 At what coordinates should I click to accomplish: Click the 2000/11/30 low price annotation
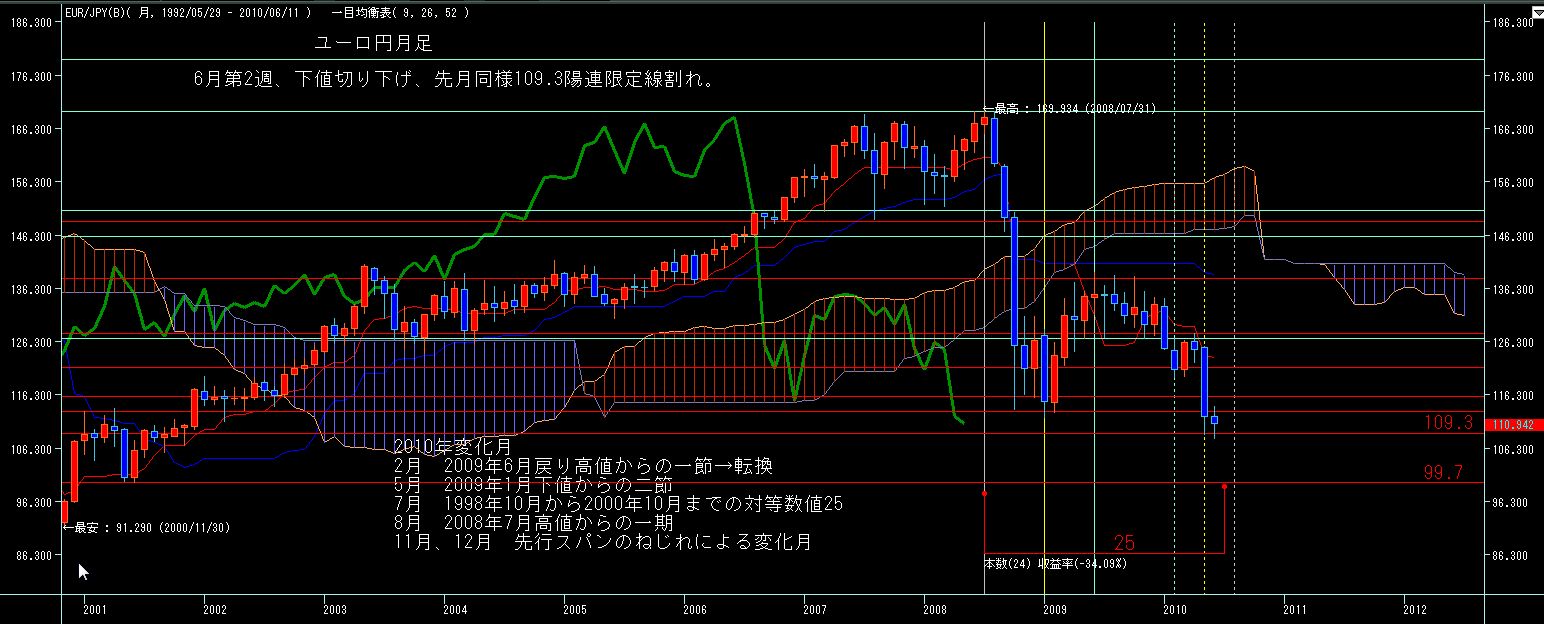coord(147,527)
